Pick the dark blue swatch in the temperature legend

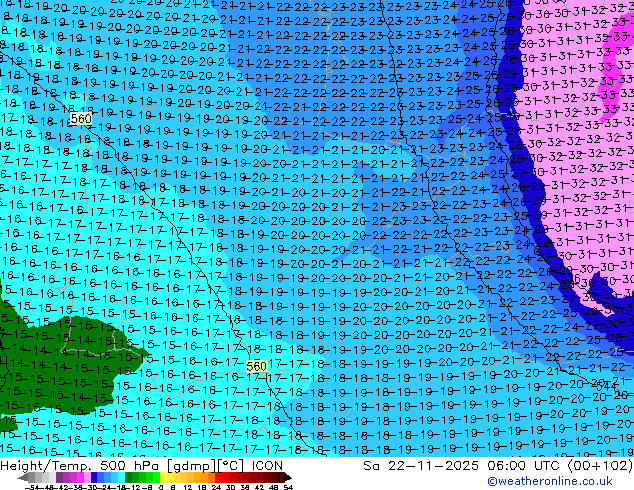tap(94, 478)
